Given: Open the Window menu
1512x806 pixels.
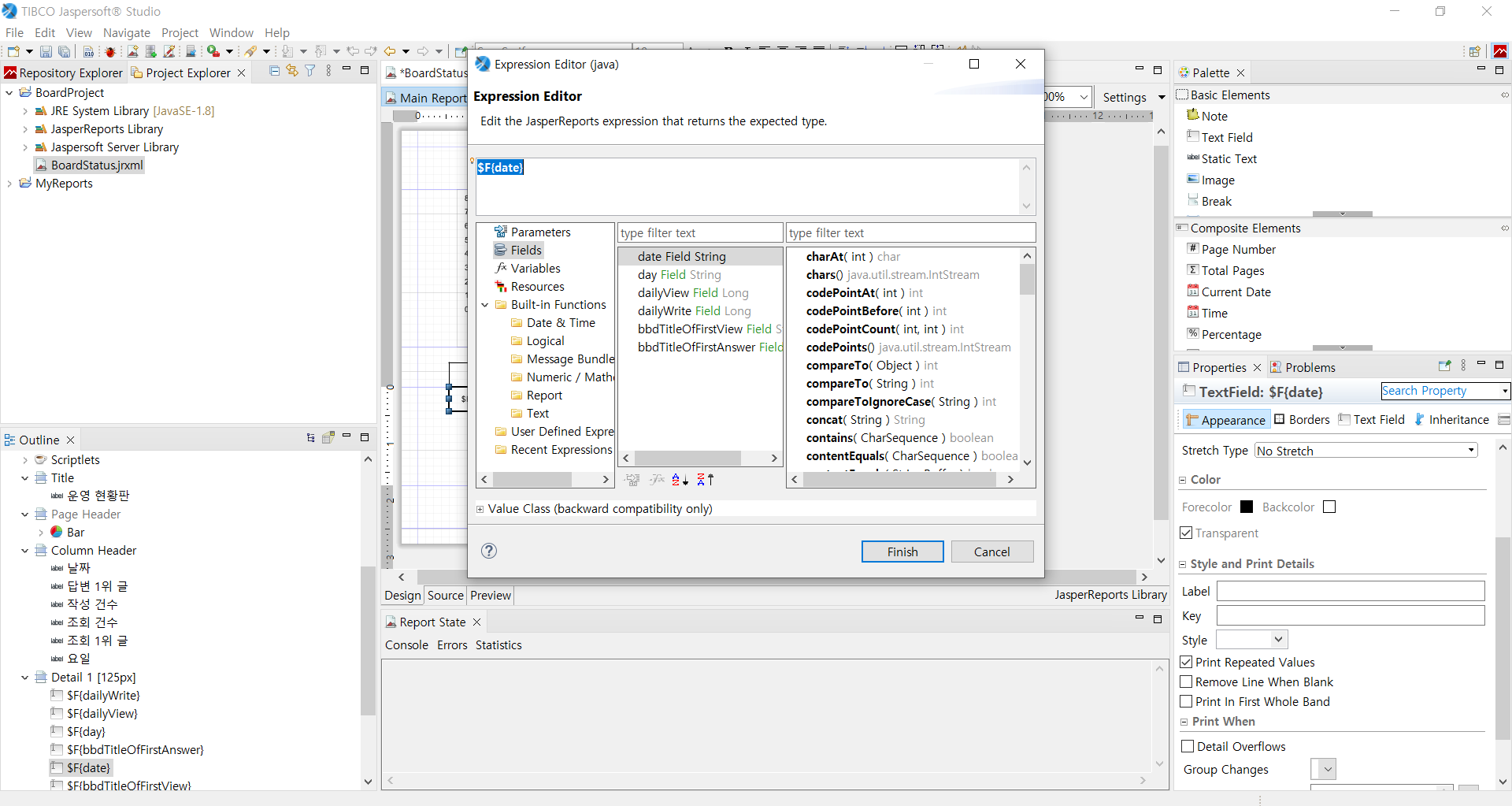Looking at the screenshot, I should click(x=232, y=32).
